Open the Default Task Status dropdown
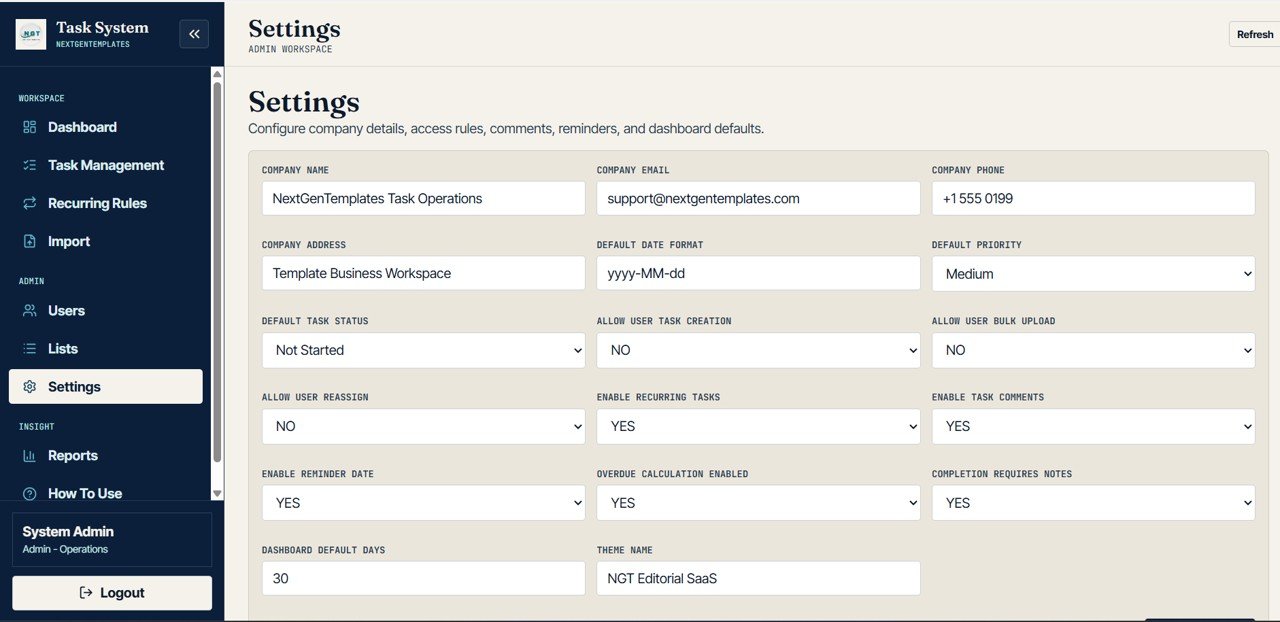 [x=423, y=350]
